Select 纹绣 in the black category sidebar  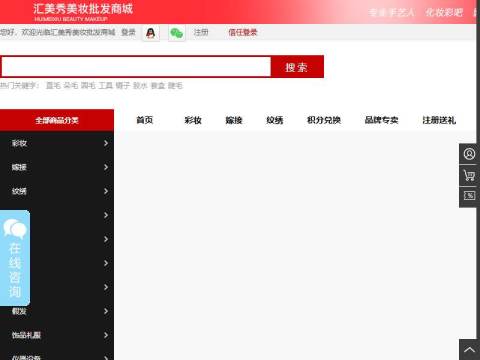(19, 191)
